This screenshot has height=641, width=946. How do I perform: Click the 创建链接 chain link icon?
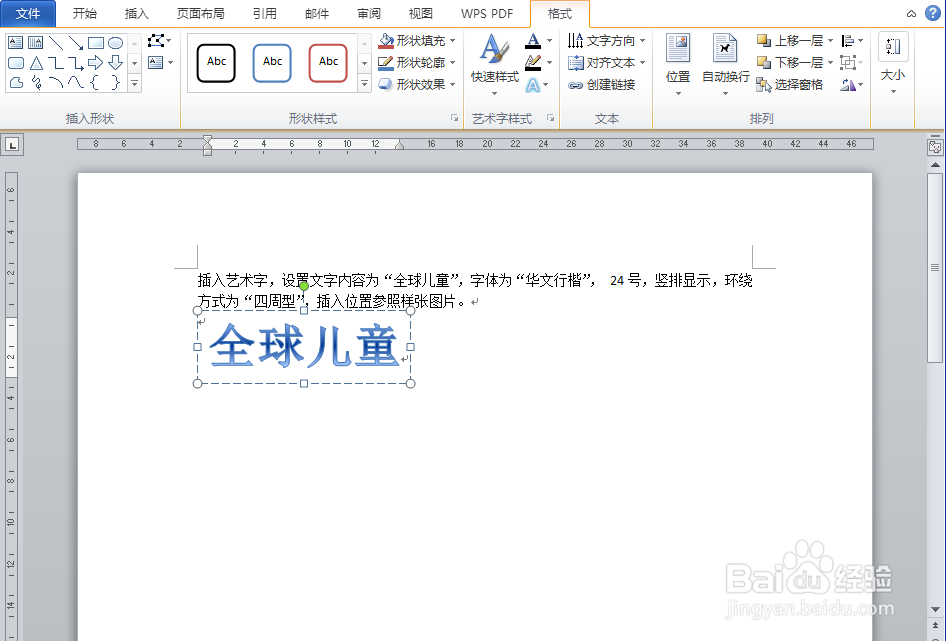tap(578, 85)
